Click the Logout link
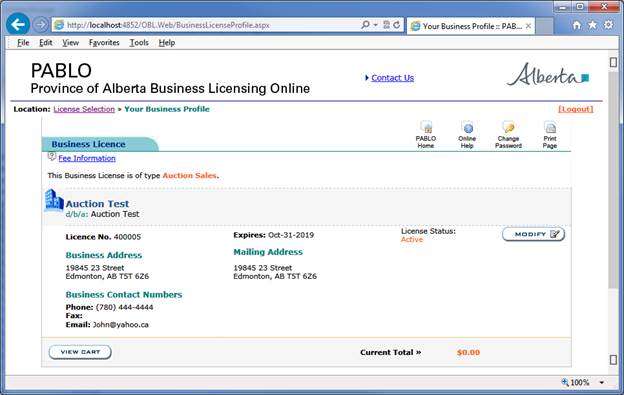Viewport: 624px width, 395px height. [x=575, y=109]
